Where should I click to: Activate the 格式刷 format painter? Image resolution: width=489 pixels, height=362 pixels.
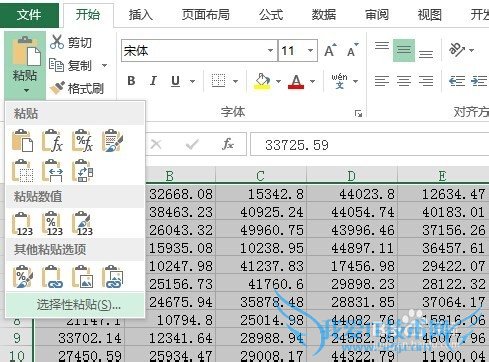77,88
